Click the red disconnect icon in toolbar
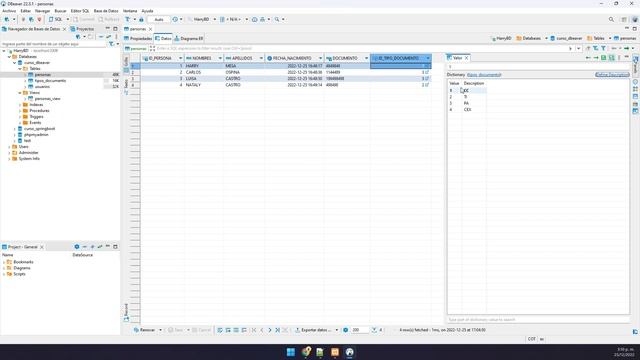The image size is (640, 360). pyautogui.click(x=39, y=19)
